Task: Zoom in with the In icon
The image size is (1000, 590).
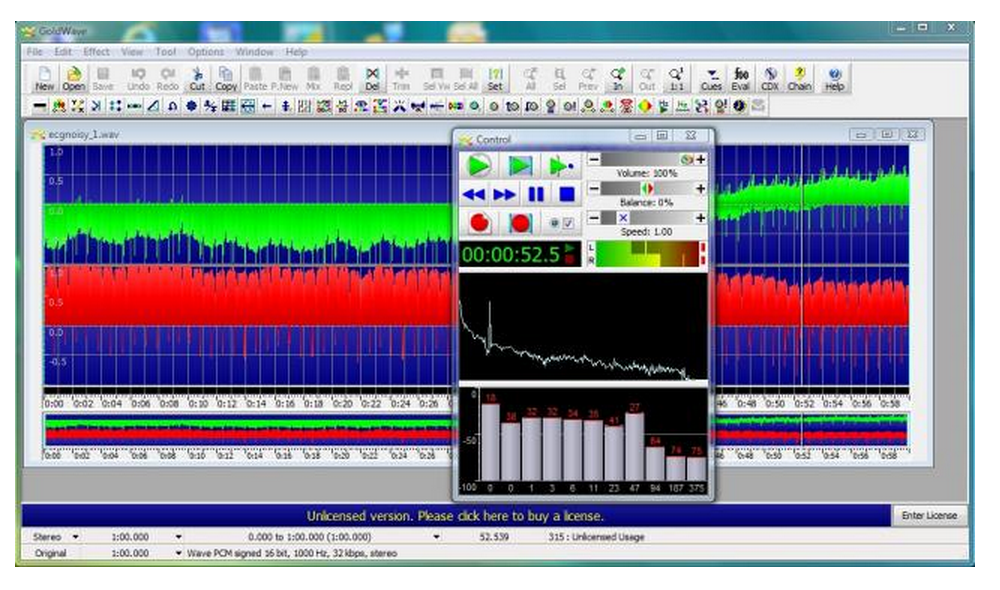Action: tap(617, 79)
